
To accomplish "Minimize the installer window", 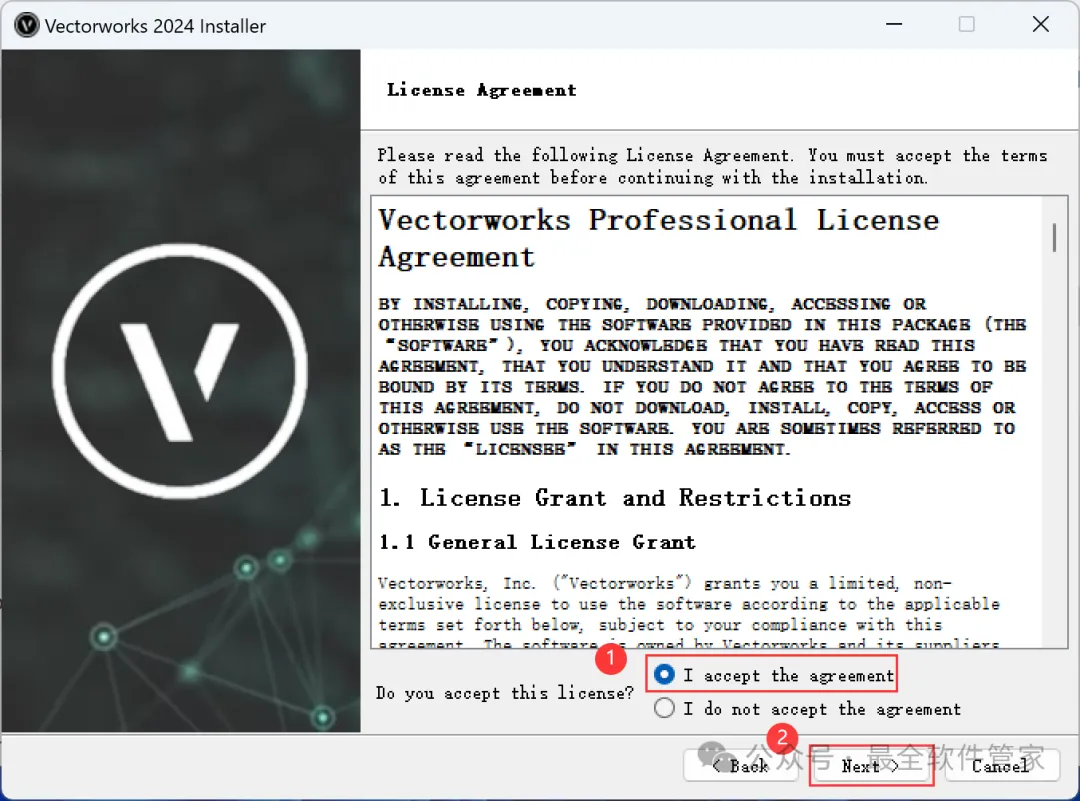I will [894, 24].
